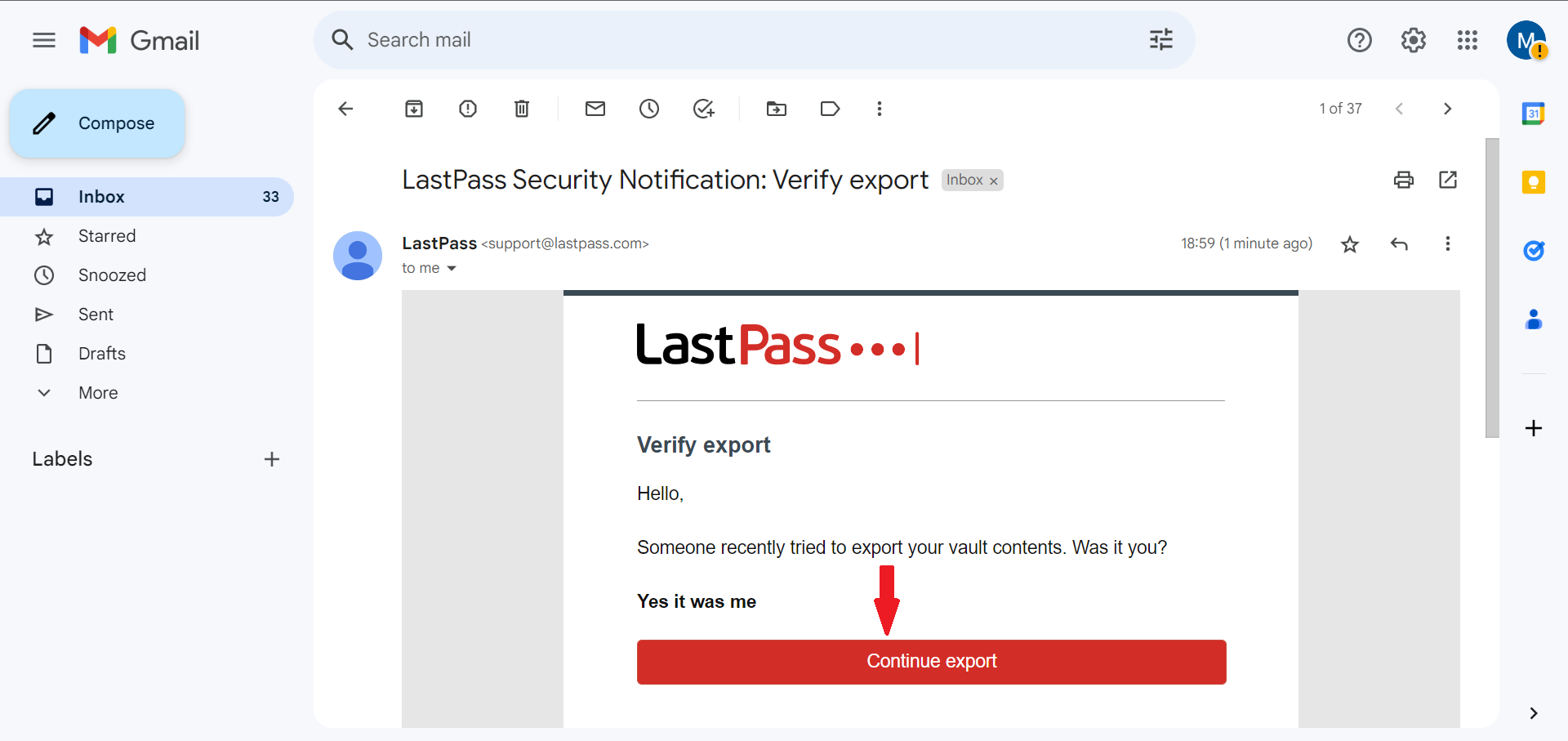
Task: Open the Move to folder icon
Action: 777,109
